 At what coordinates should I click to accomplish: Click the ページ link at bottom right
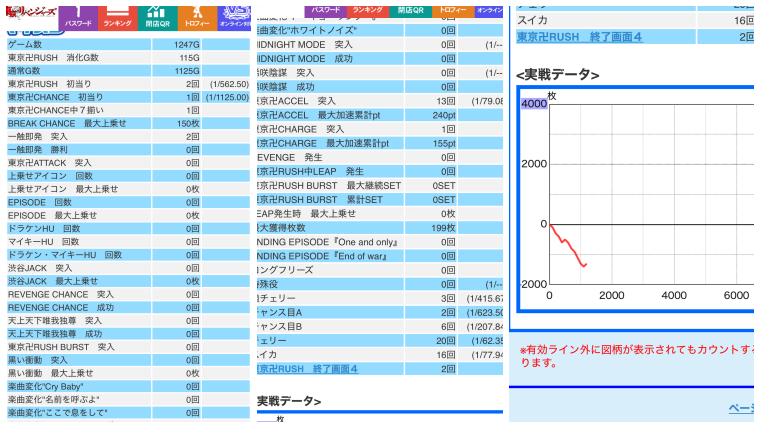(x=740, y=408)
